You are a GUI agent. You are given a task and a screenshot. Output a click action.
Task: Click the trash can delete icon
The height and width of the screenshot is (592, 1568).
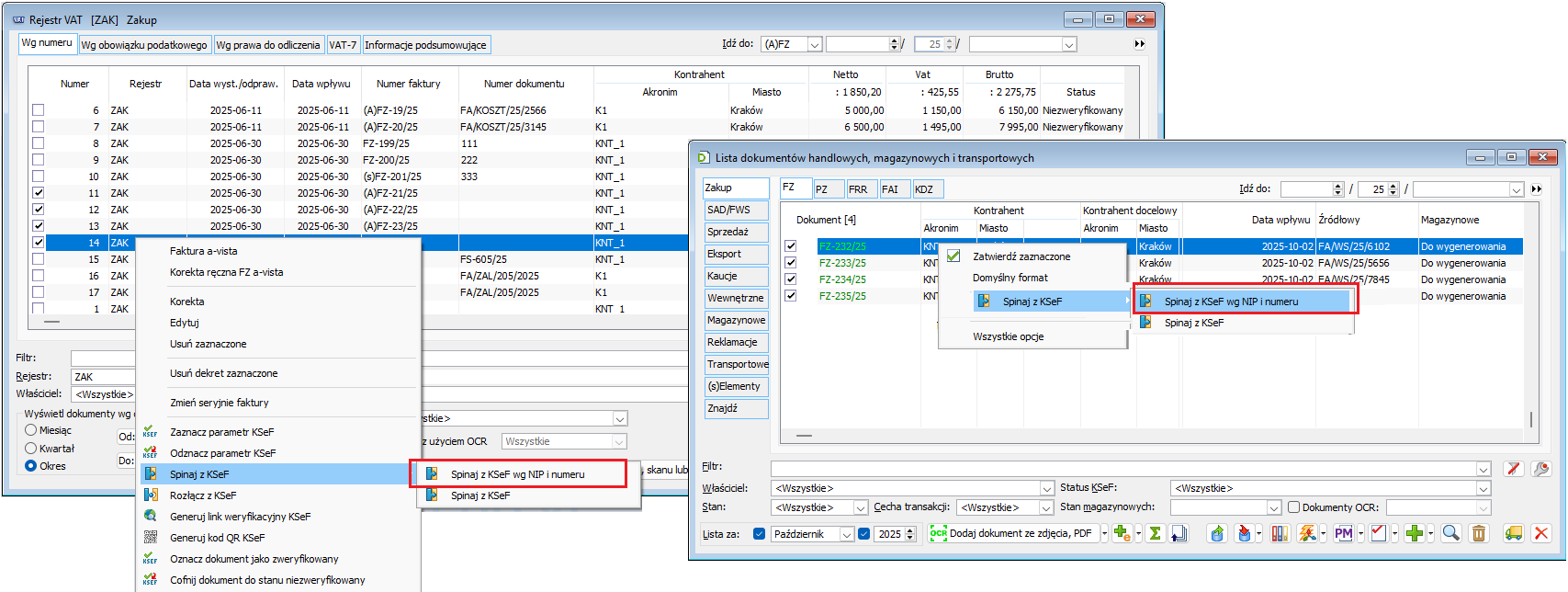point(1478,533)
